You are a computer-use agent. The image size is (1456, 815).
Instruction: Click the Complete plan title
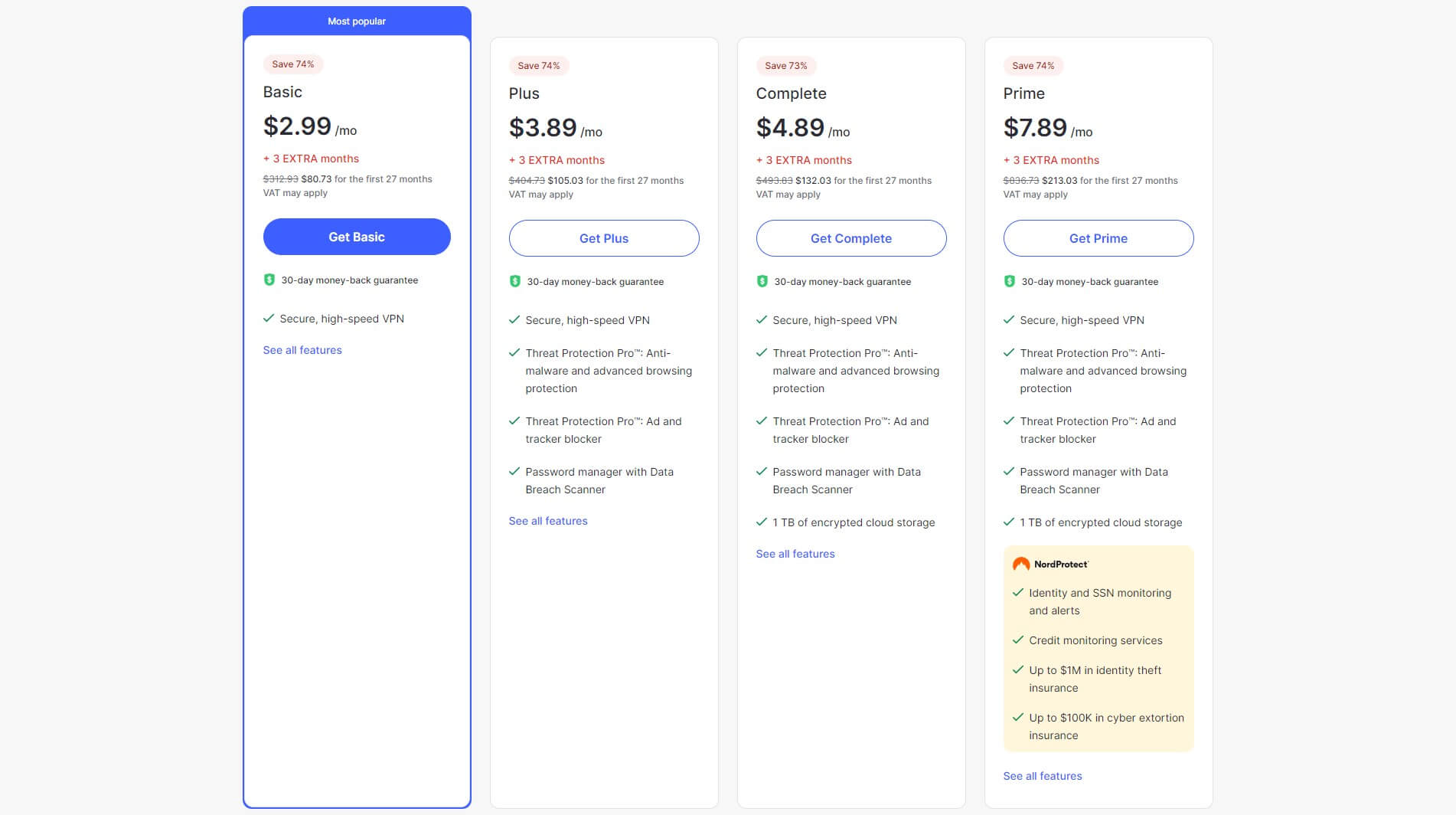coord(792,93)
